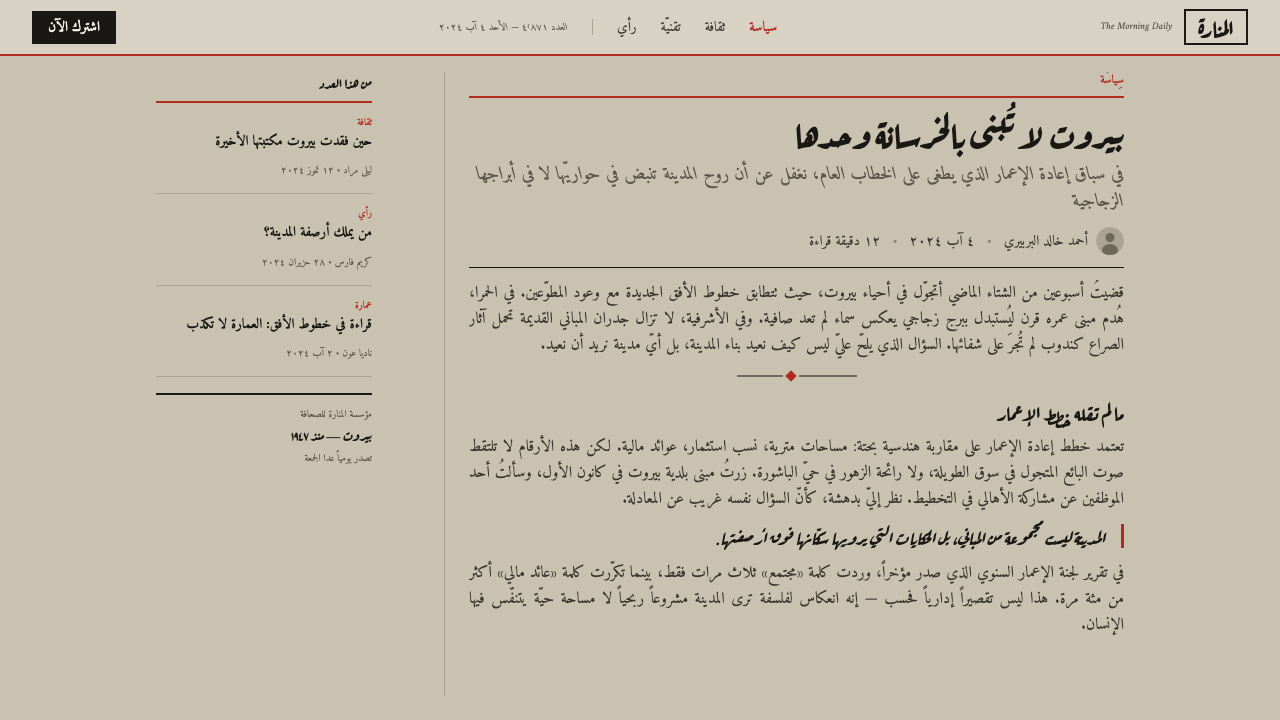Click the اشترك الآن subscribe button
This screenshot has height=720, width=1280.
(74, 27)
